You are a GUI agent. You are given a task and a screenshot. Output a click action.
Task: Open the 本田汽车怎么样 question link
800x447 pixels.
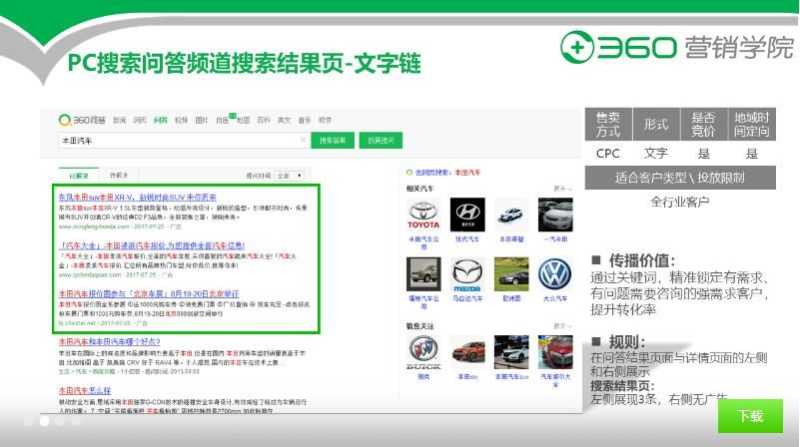coord(85,390)
